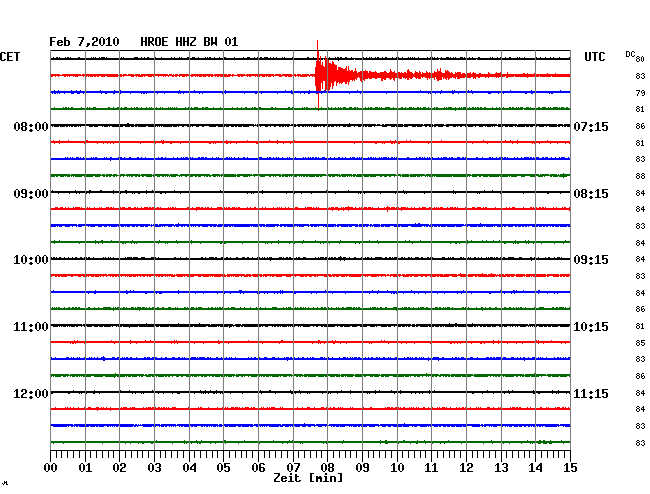Click the "CET" time zone label
Viewport: 650px width, 494px height.
click(x=10, y=57)
